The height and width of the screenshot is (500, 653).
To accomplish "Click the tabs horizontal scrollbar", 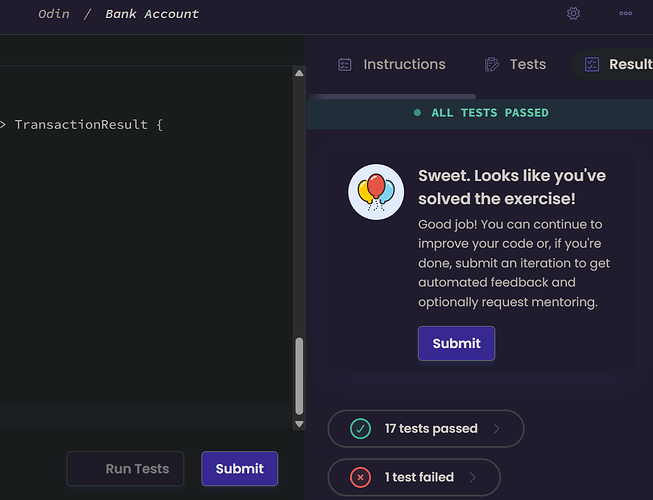I will (393, 97).
